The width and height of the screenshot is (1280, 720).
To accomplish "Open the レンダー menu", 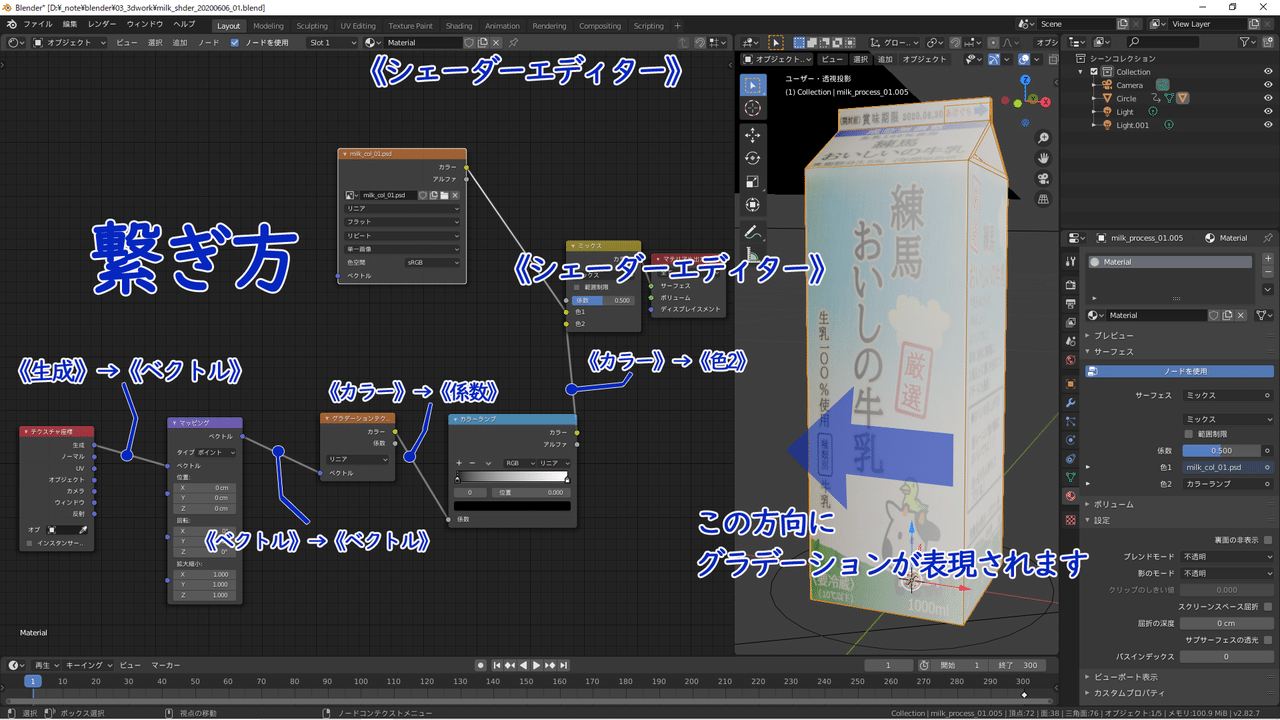I will (x=102, y=24).
